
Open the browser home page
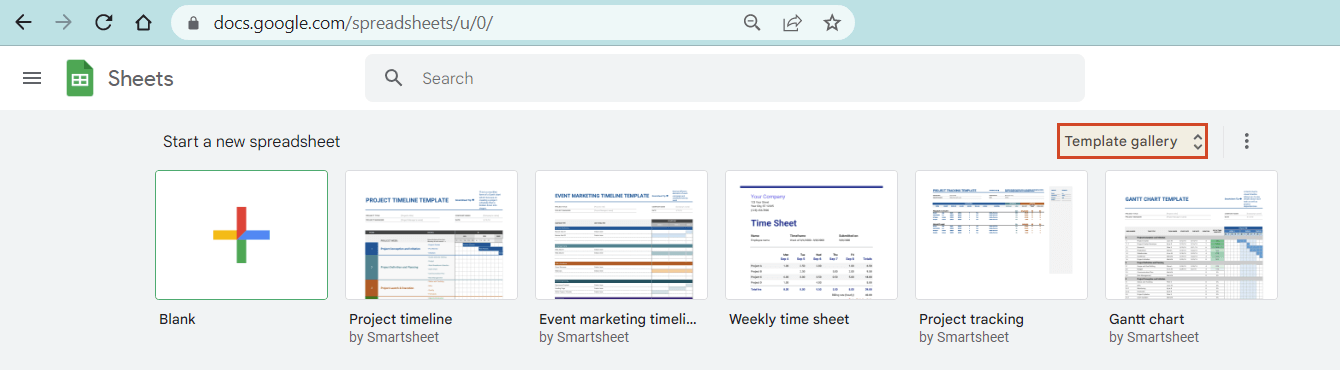click(143, 23)
